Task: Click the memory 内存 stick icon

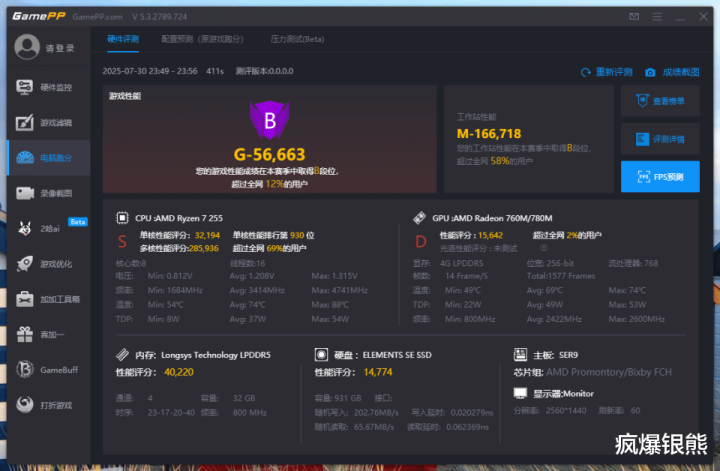Action: (x=122, y=354)
